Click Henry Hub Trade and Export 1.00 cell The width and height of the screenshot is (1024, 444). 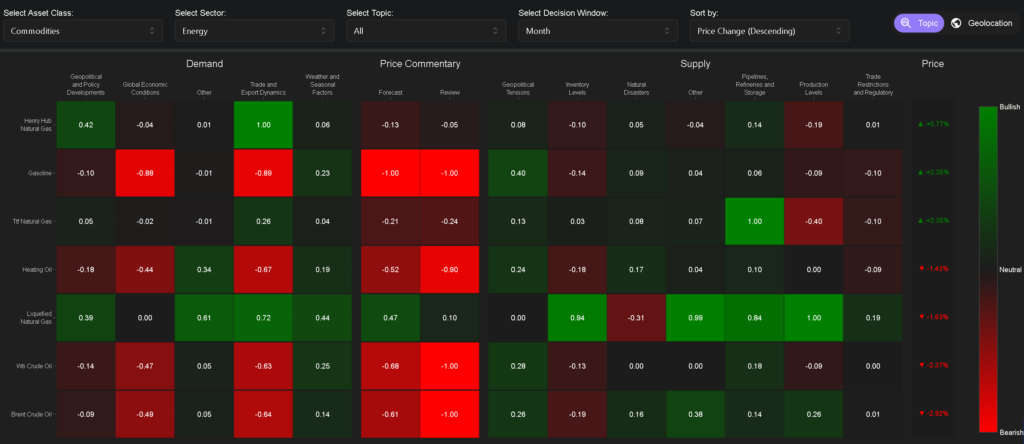(263, 125)
